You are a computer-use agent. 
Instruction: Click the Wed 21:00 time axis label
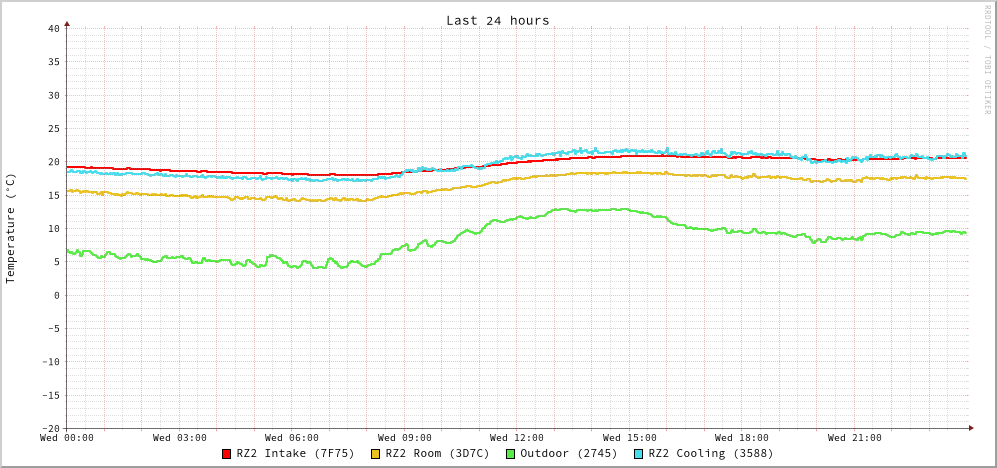854,438
